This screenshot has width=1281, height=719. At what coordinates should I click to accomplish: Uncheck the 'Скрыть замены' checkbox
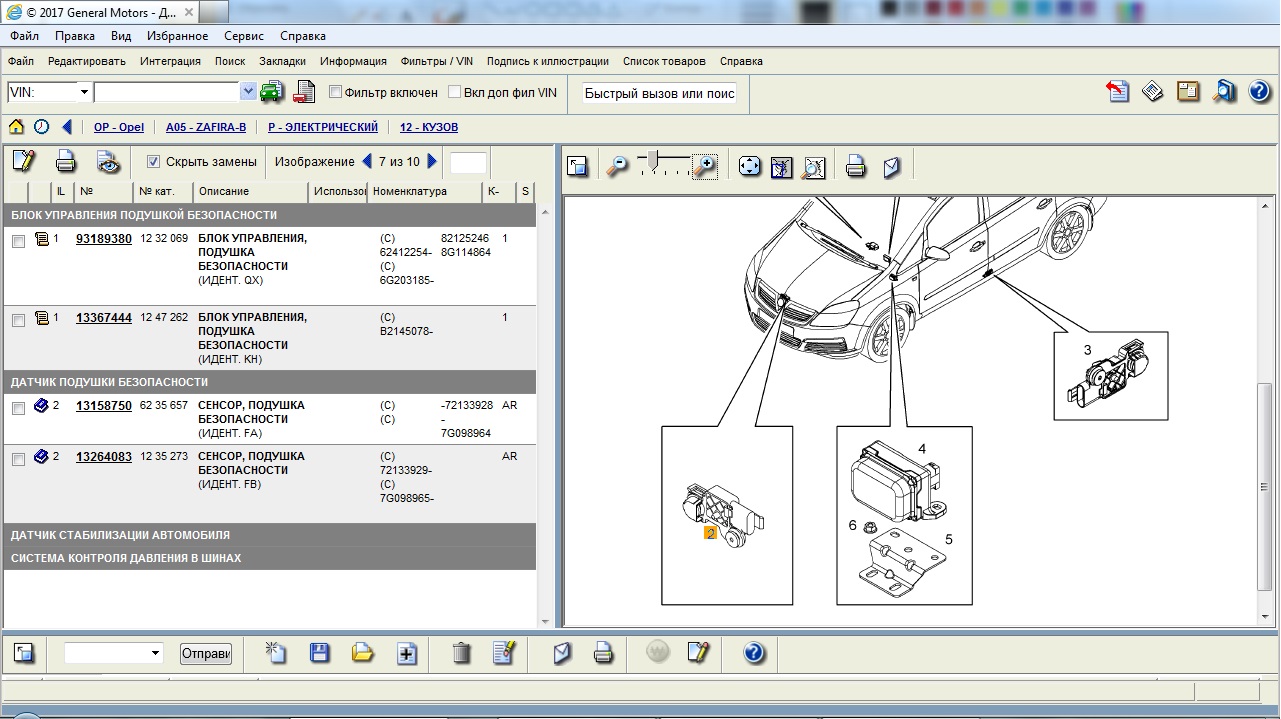[x=153, y=161]
